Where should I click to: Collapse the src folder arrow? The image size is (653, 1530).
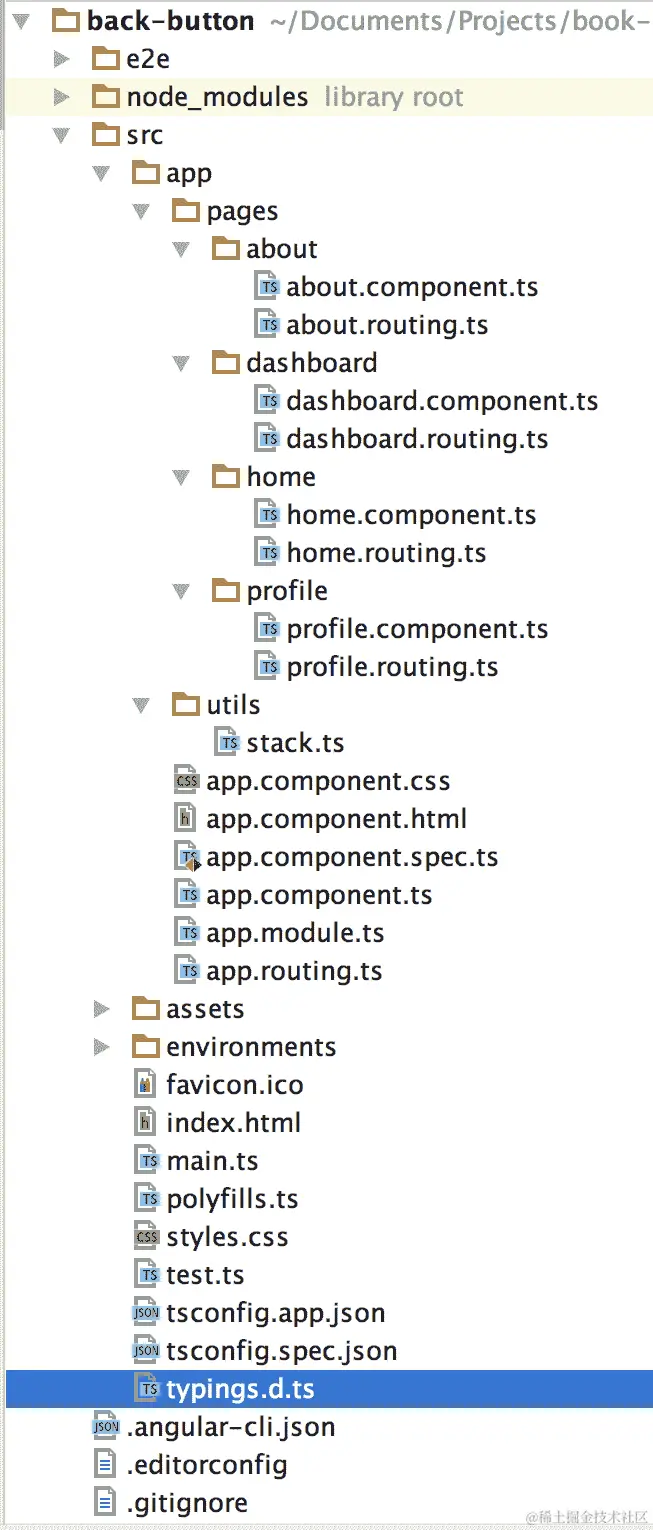(x=62, y=136)
